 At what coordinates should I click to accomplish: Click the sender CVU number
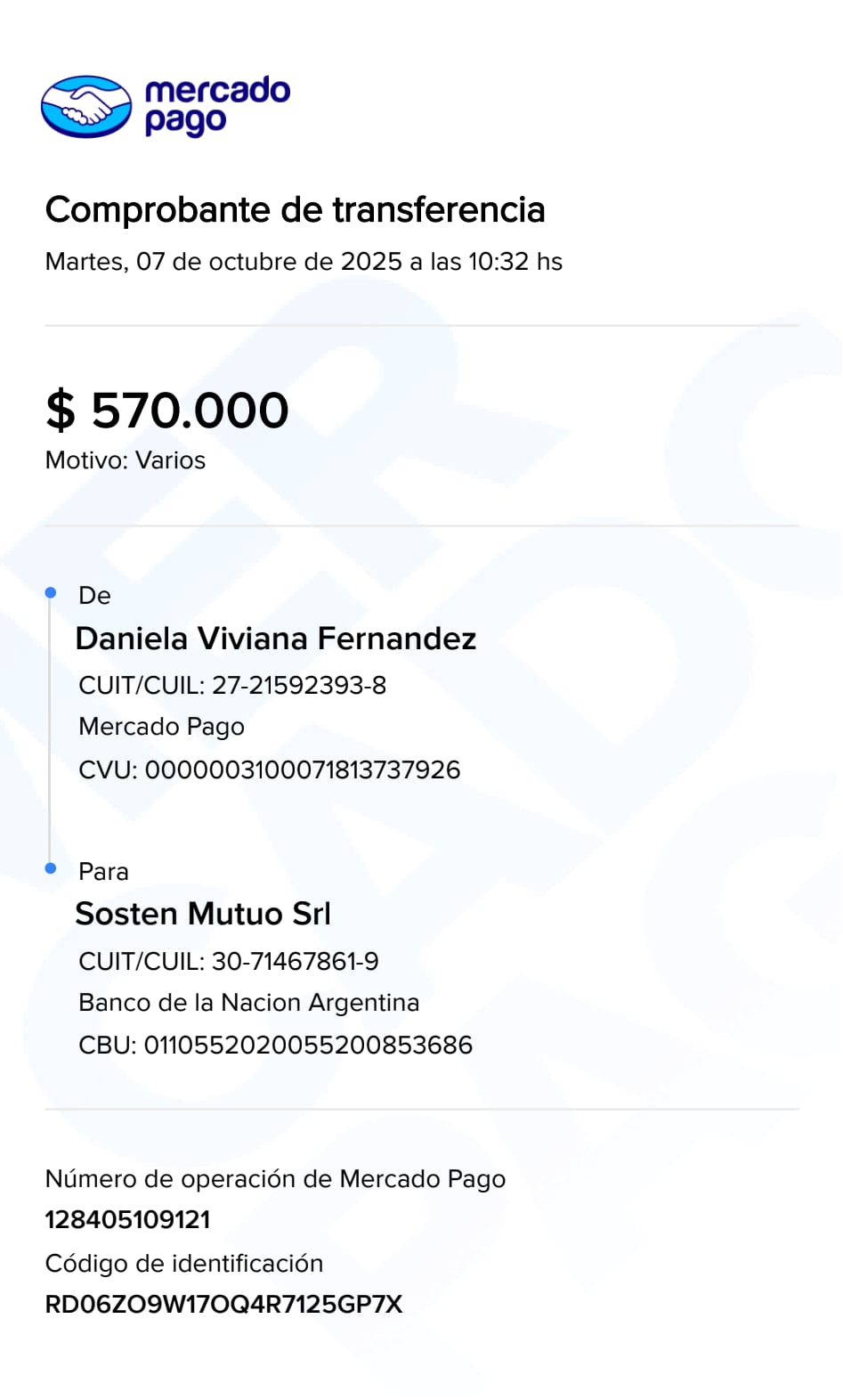click(x=269, y=770)
